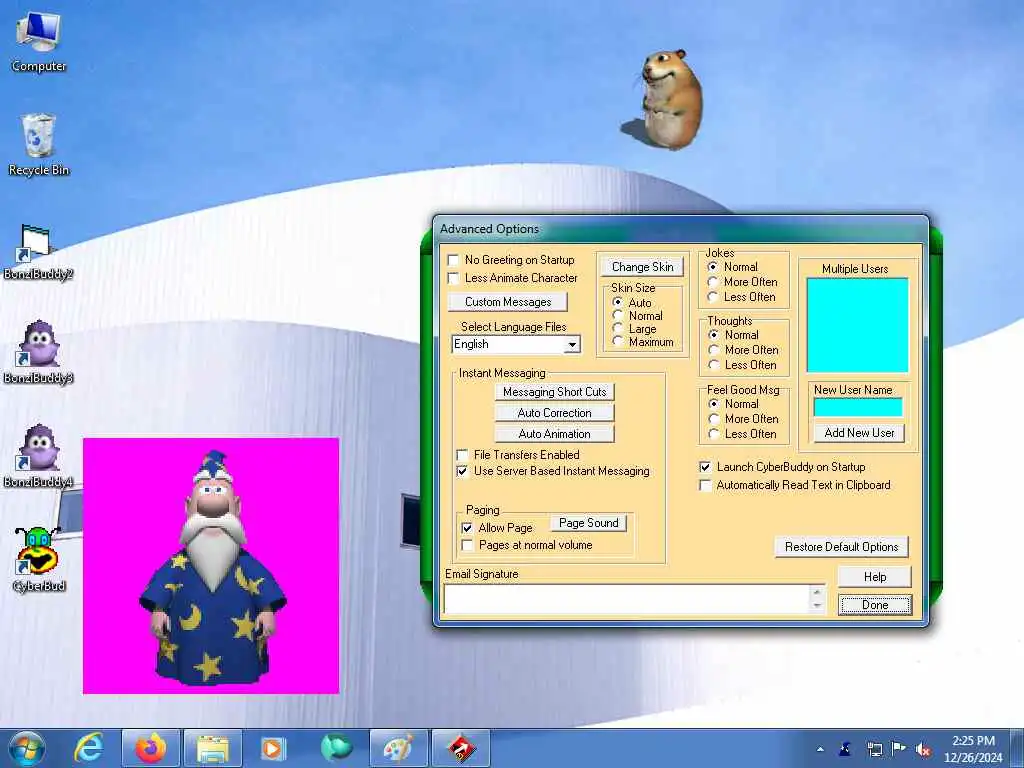The image size is (1024, 768).
Task: Click the New User Name field
Action: point(858,408)
